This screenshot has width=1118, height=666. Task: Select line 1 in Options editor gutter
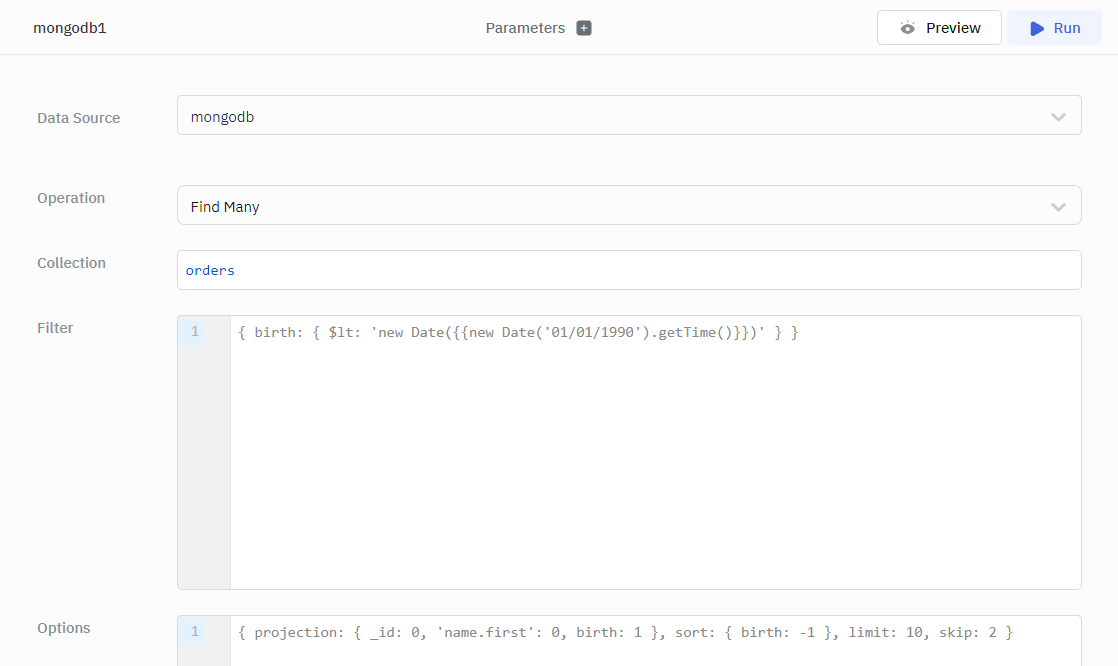[195, 632]
